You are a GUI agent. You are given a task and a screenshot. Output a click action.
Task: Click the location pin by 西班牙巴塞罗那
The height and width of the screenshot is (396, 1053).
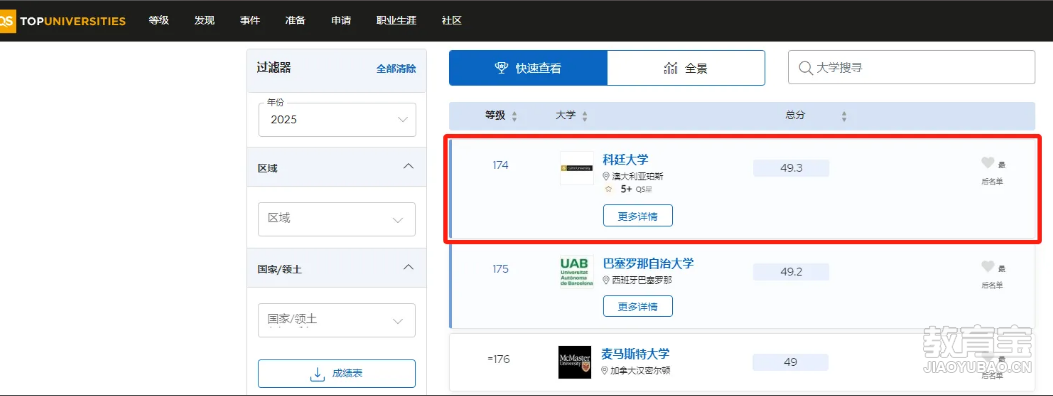(x=606, y=280)
